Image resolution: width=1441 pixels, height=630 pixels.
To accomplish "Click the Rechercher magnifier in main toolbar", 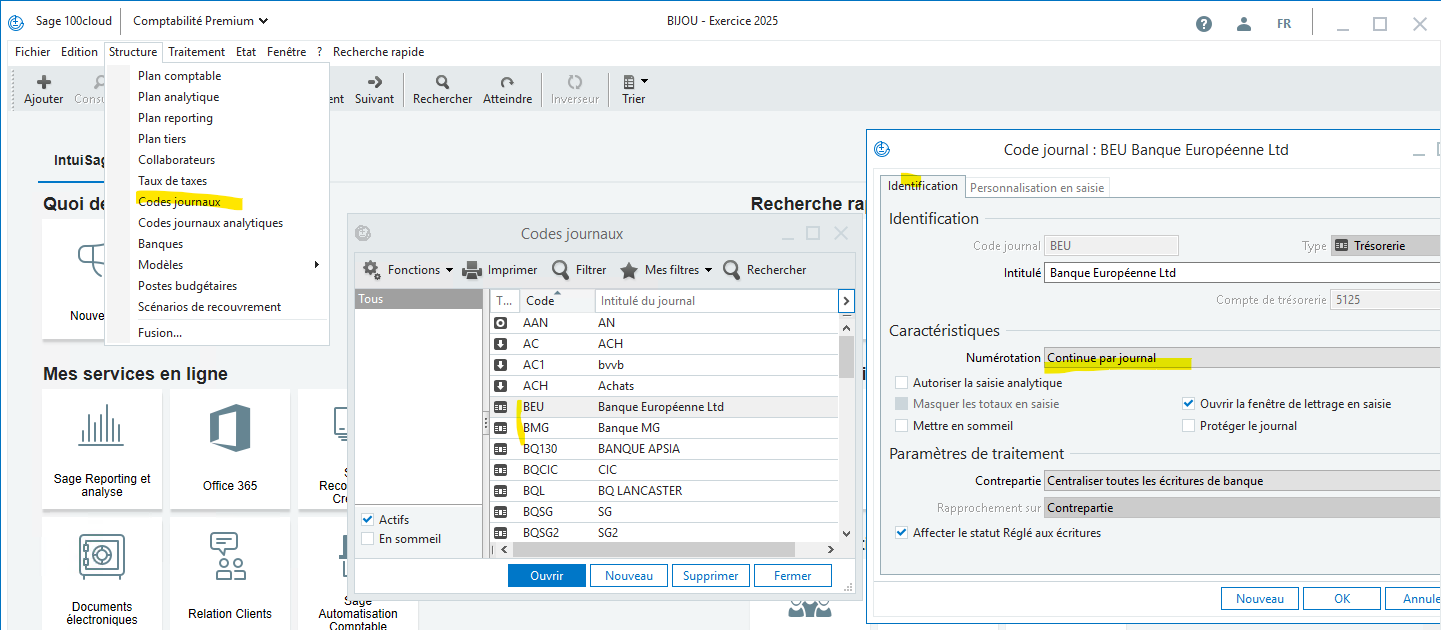I will tap(442, 82).
